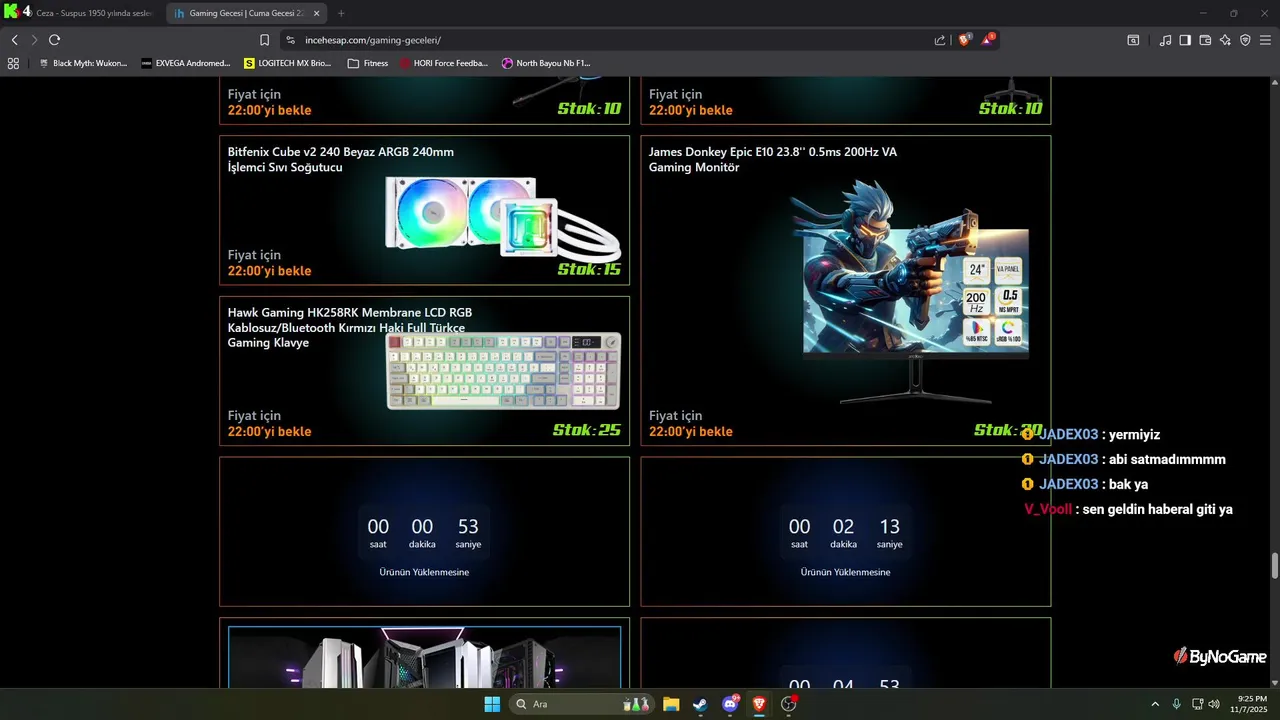
Task: Open Leo AI assistant icon
Action: click(1225, 40)
